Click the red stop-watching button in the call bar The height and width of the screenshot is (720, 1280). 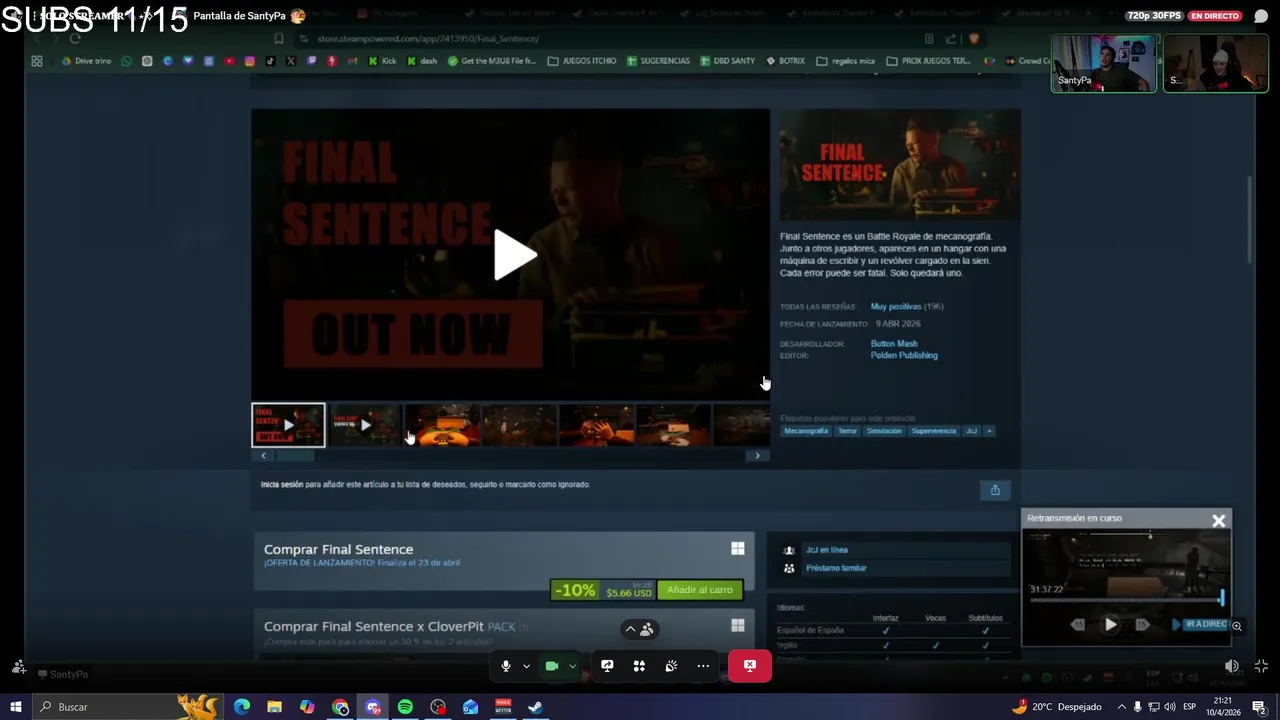(750, 666)
